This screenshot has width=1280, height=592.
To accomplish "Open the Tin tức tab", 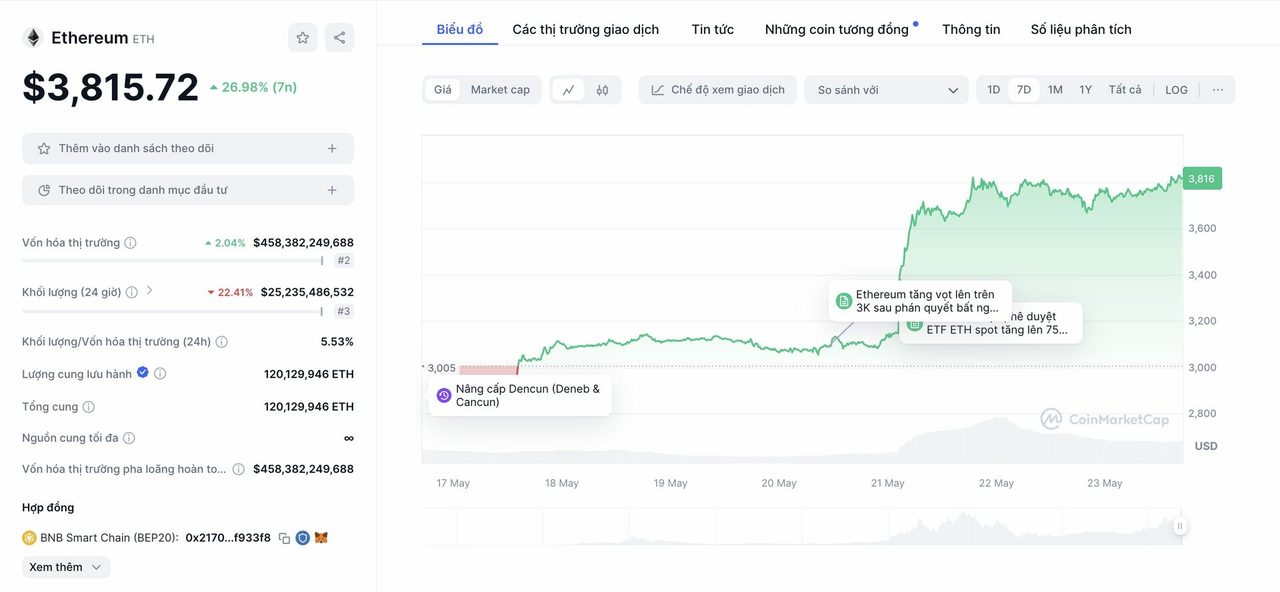I will [713, 29].
